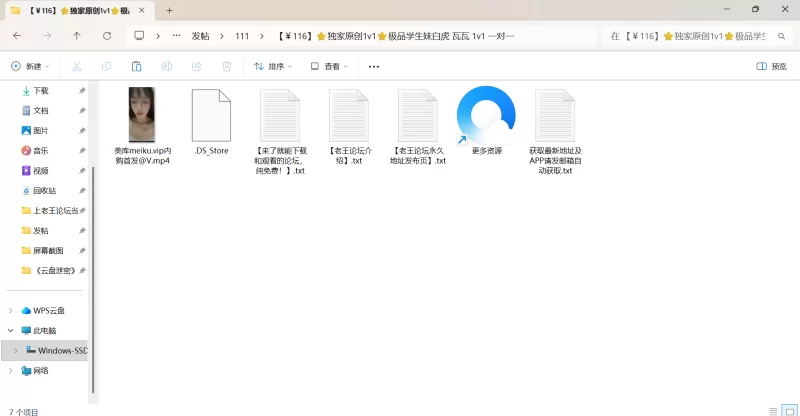This screenshot has height=416, width=800.
Task: Unpin 图片 using its pin icon
Action: point(82,131)
